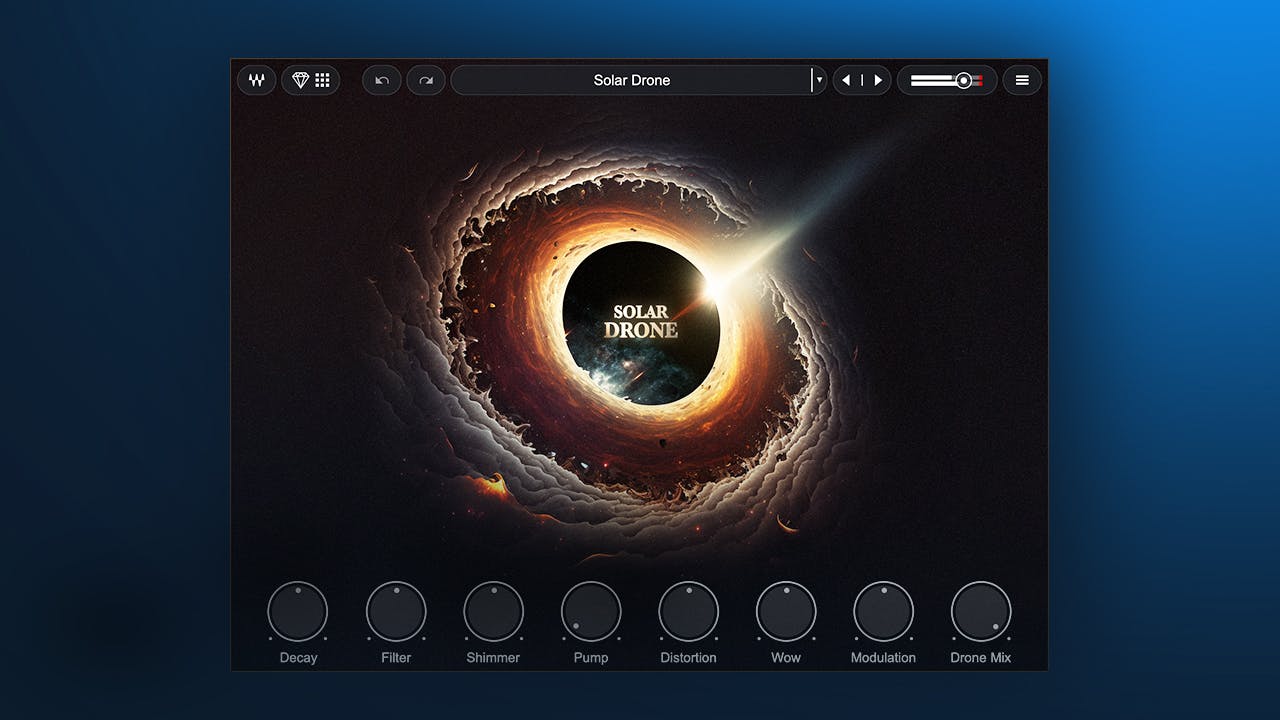Load the previous preset with left arrow
The image size is (1280, 720).
click(846, 80)
